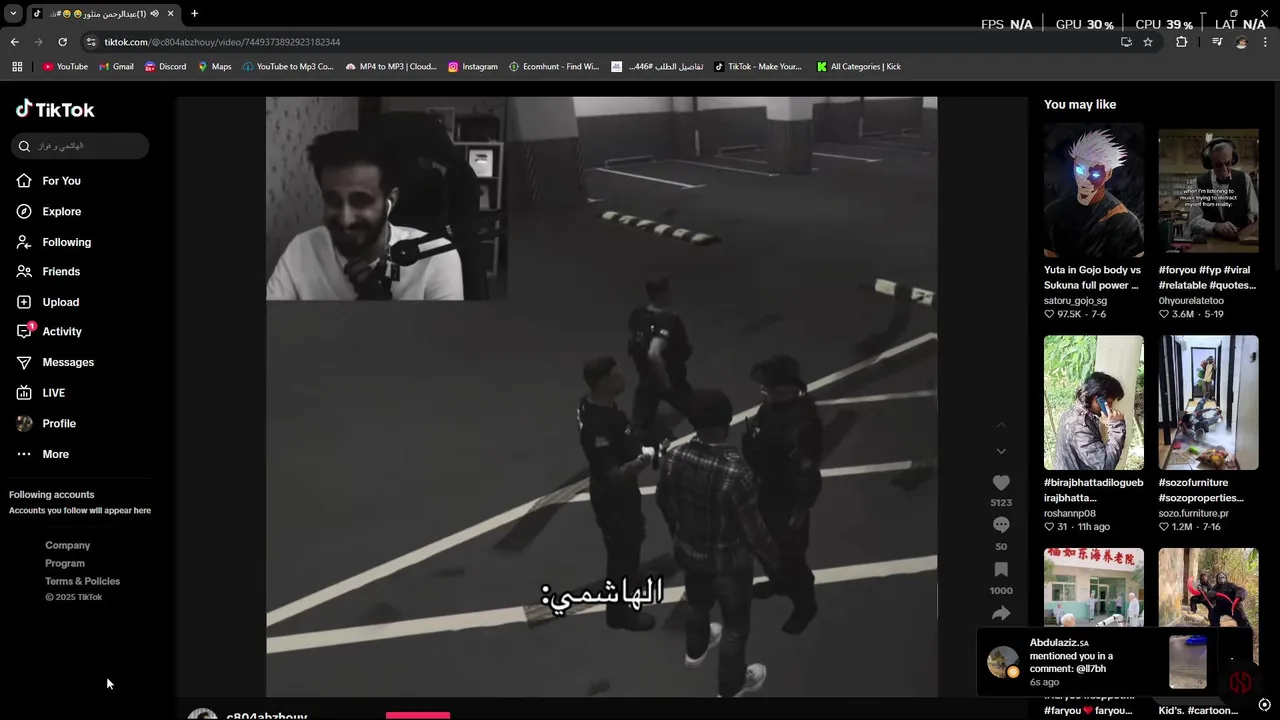Image resolution: width=1280 pixels, height=720 pixels.
Task: View site information icon in address bar
Action: (92, 42)
